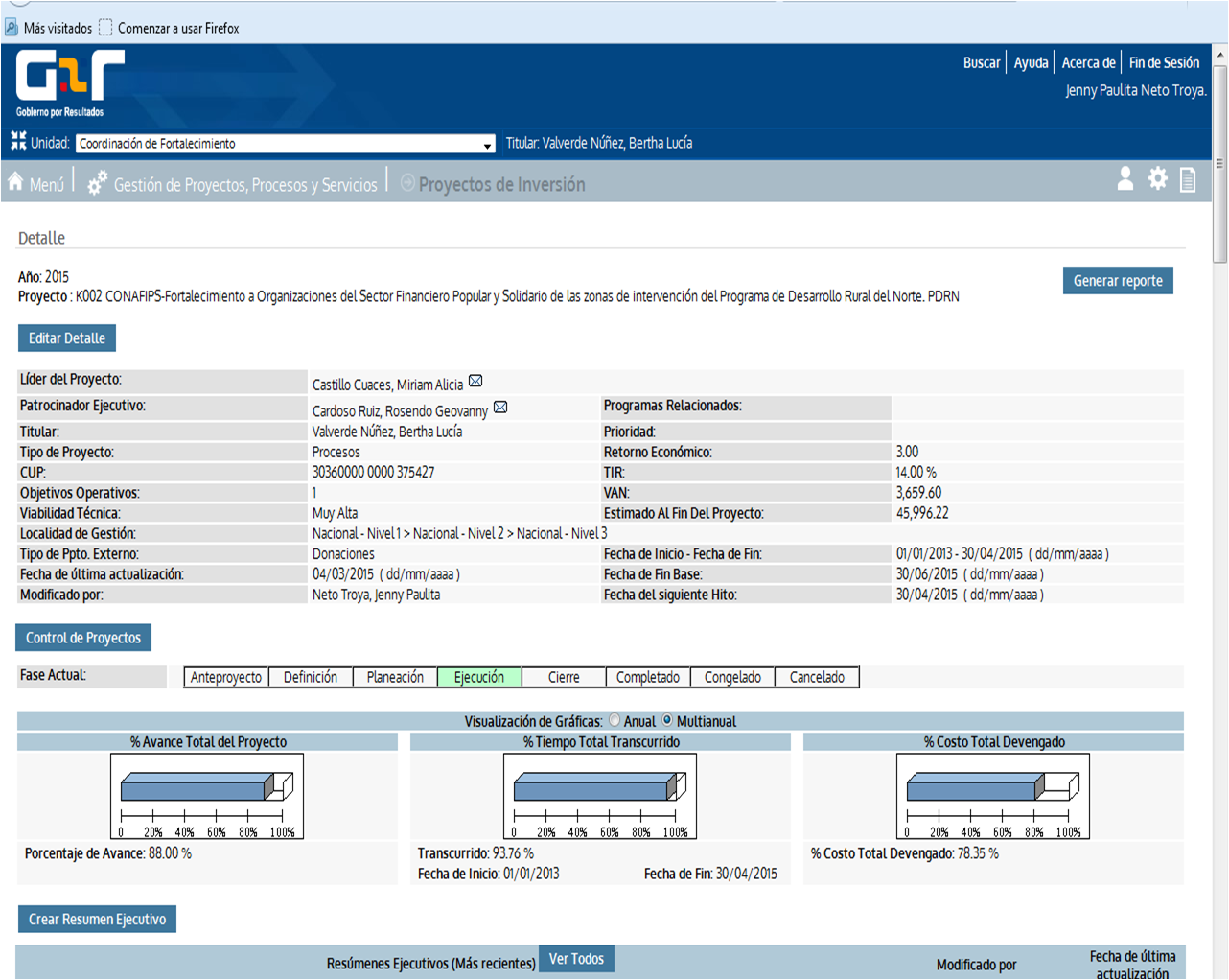Viewport: 1229px width, 980px height.
Task: Click email icon next to Cardoso Ruiz
Action: (x=500, y=408)
